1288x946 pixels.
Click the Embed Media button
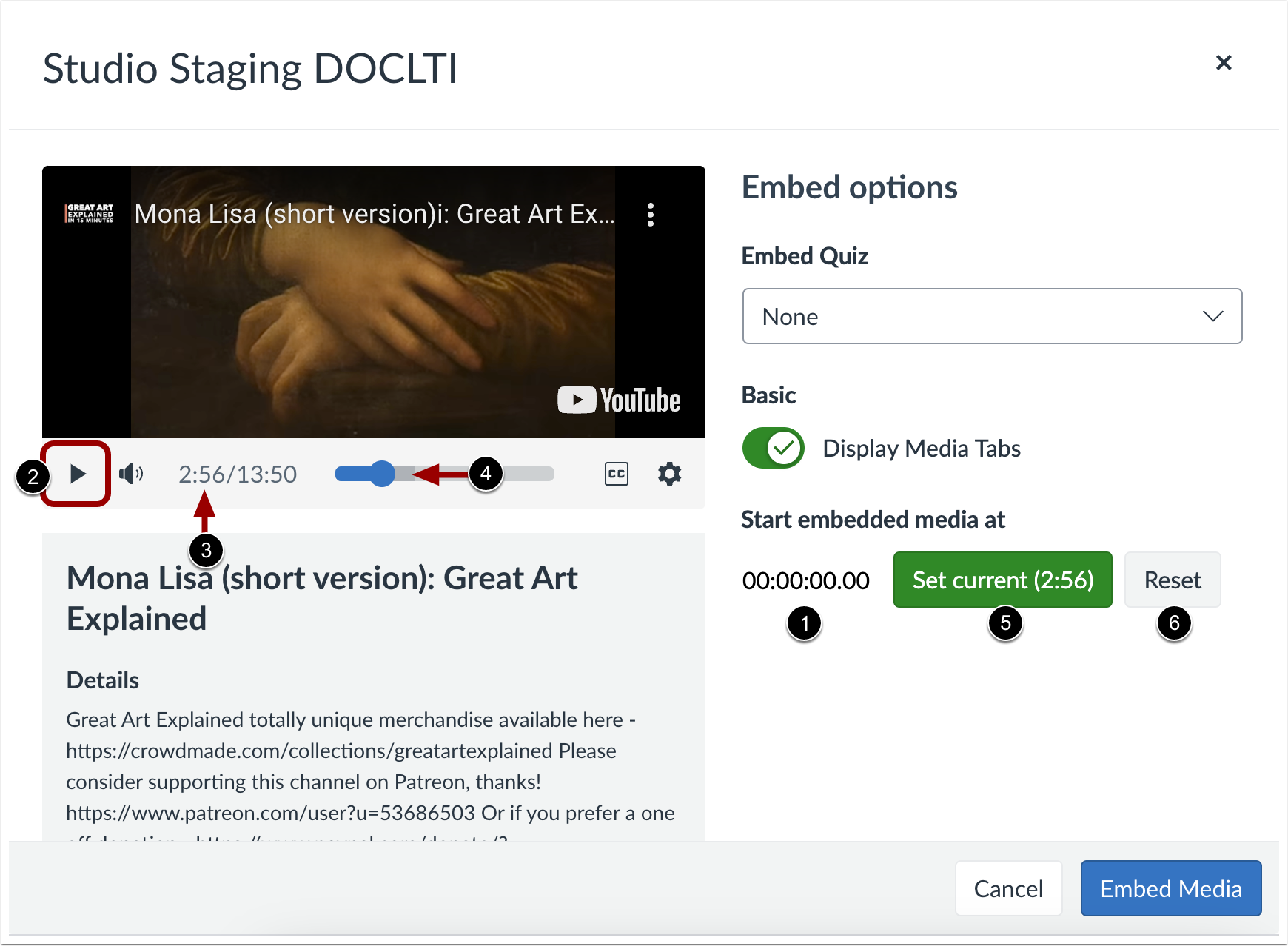(1171, 888)
